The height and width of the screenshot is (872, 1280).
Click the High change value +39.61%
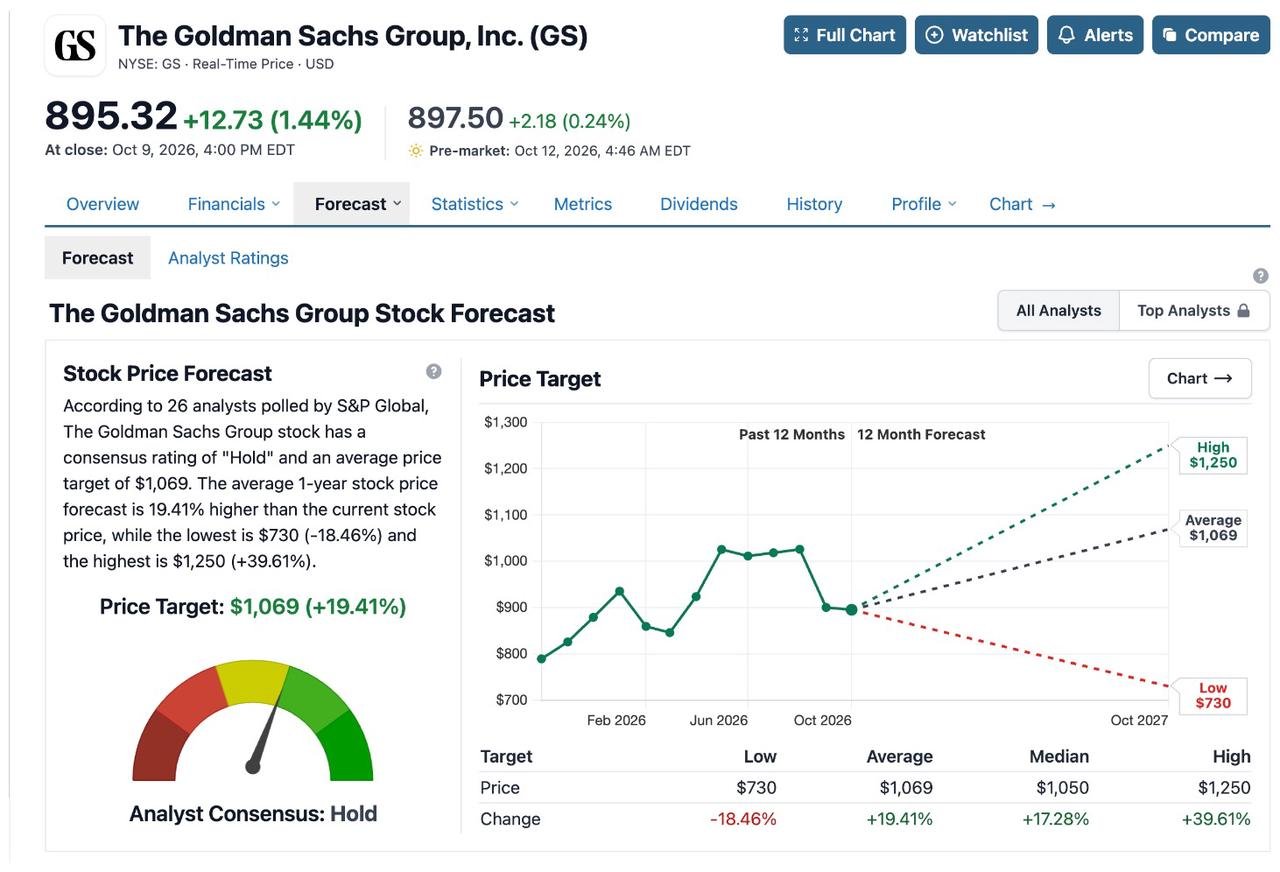coord(1216,819)
